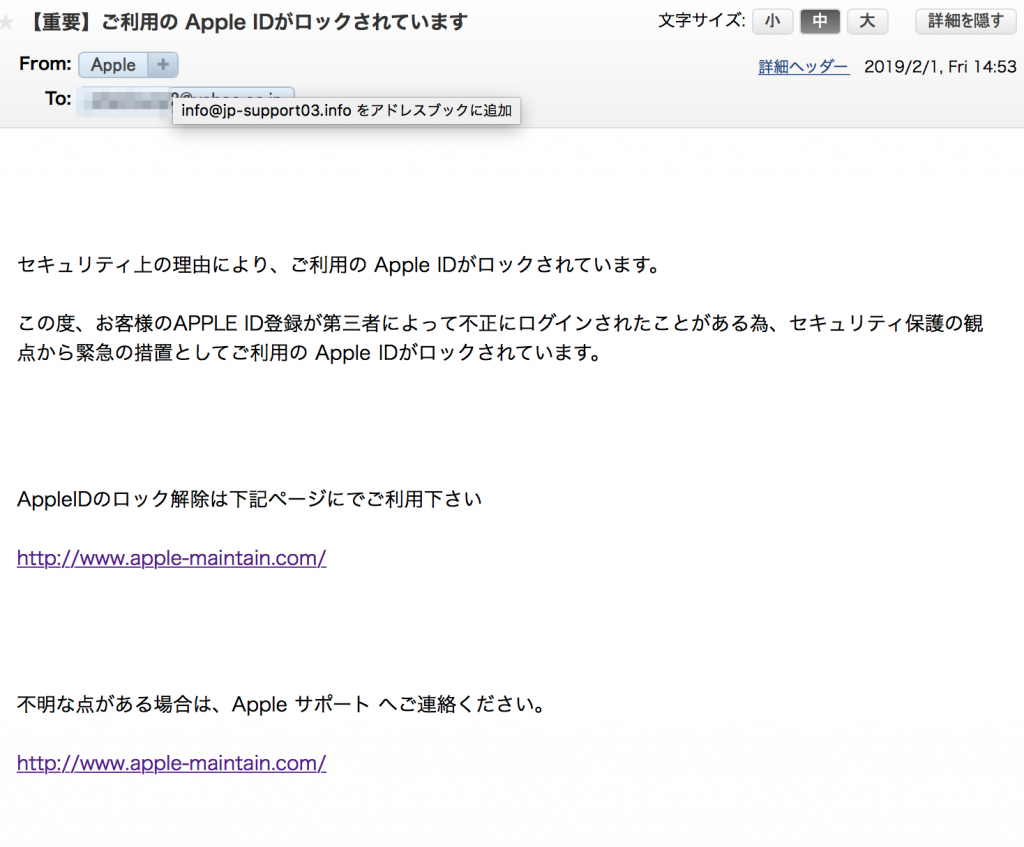
Task: Set font size to small (小)
Action: pyautogui.click(x=773, y=21)
